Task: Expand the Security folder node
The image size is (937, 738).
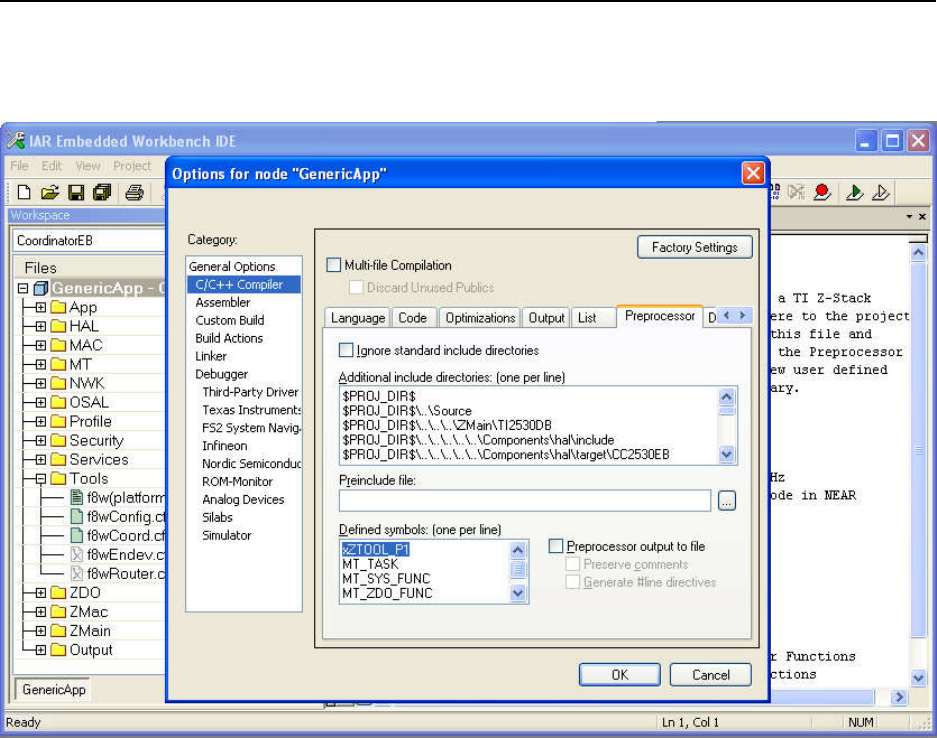Action: point(41,440)
